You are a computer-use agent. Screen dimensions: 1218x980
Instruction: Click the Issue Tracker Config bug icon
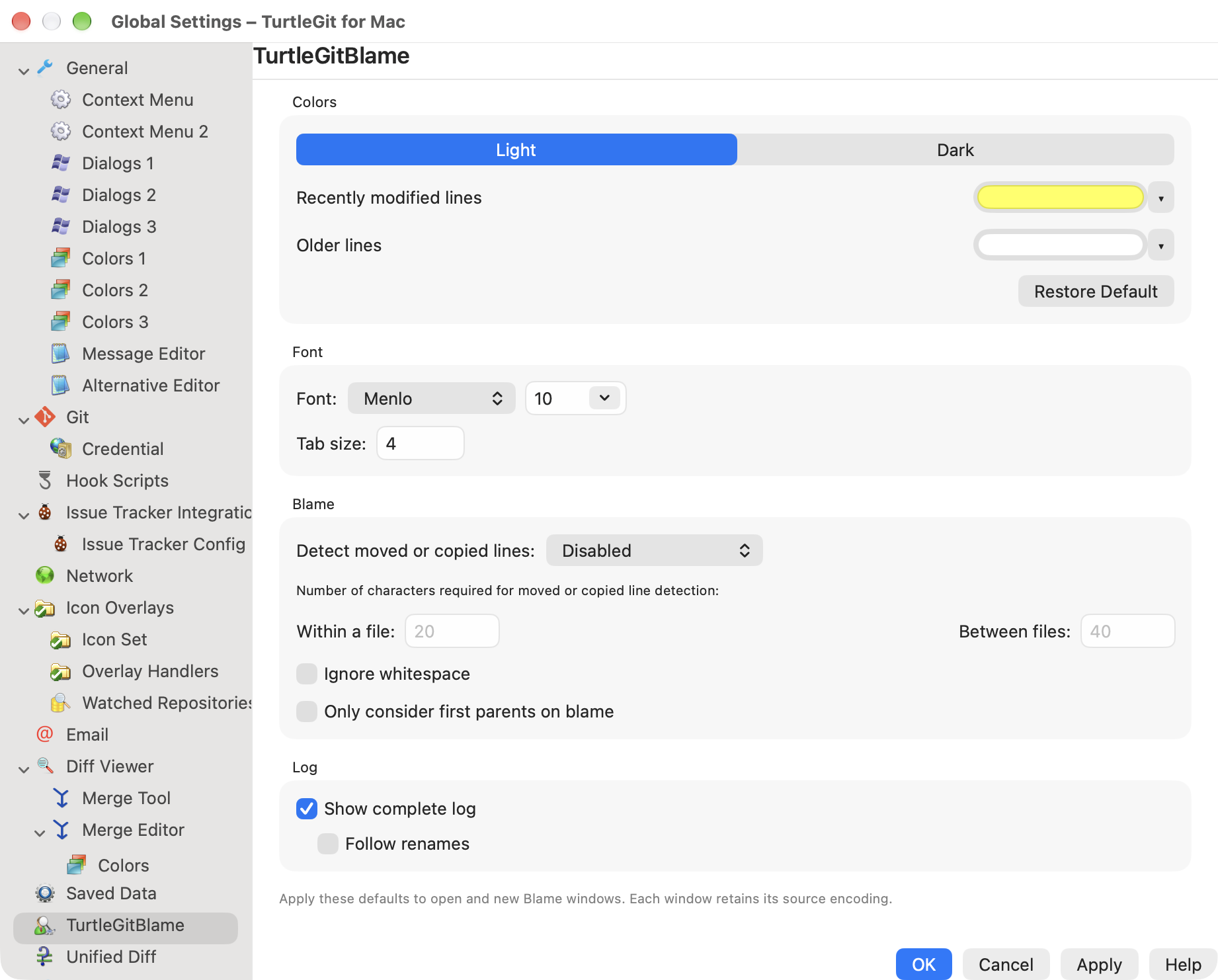coord(61,544)
